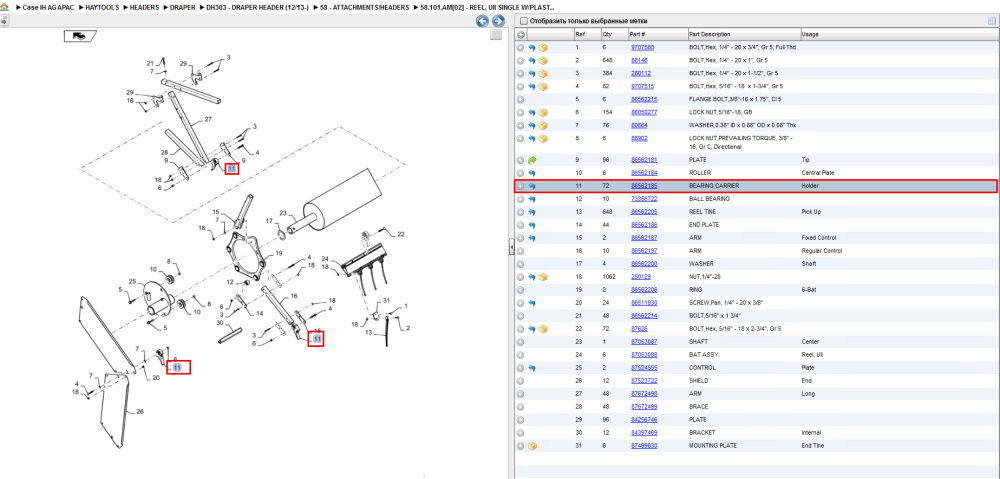
Task: Click the blue arrow icon for WASHER 80664
Action: click(531, 126)
